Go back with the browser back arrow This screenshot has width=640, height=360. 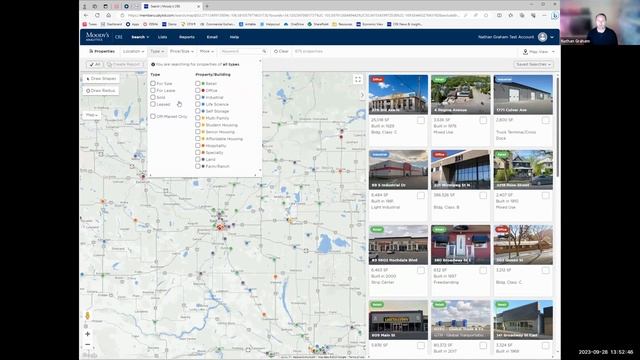coord(86,16)
